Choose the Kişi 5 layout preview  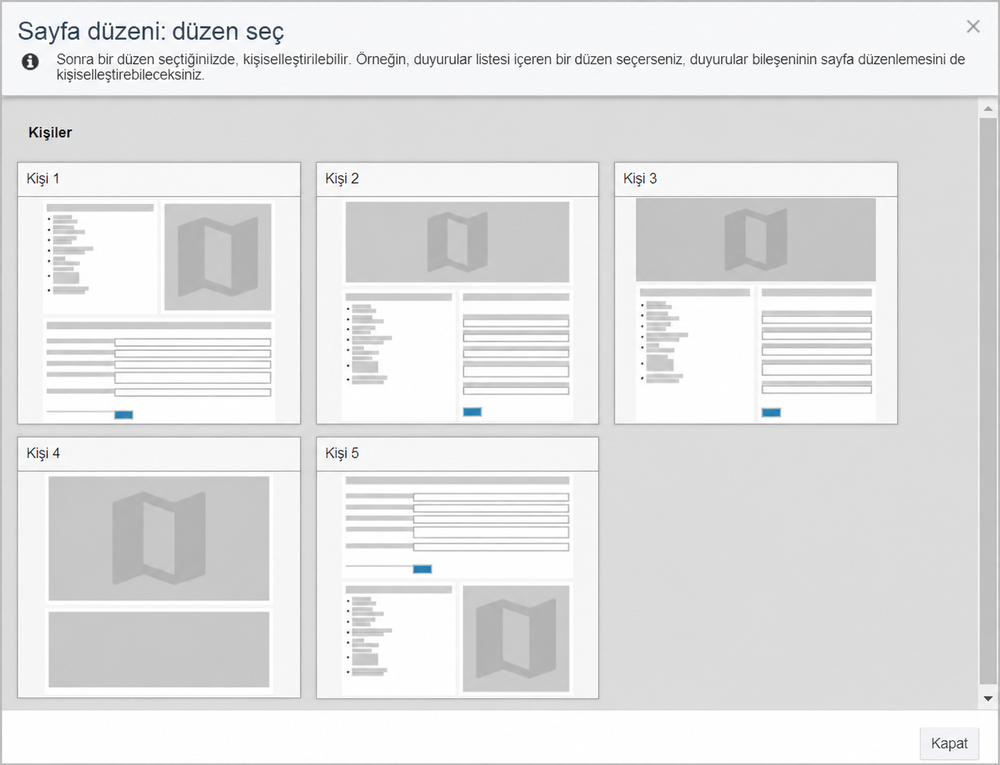click(457, 585)
